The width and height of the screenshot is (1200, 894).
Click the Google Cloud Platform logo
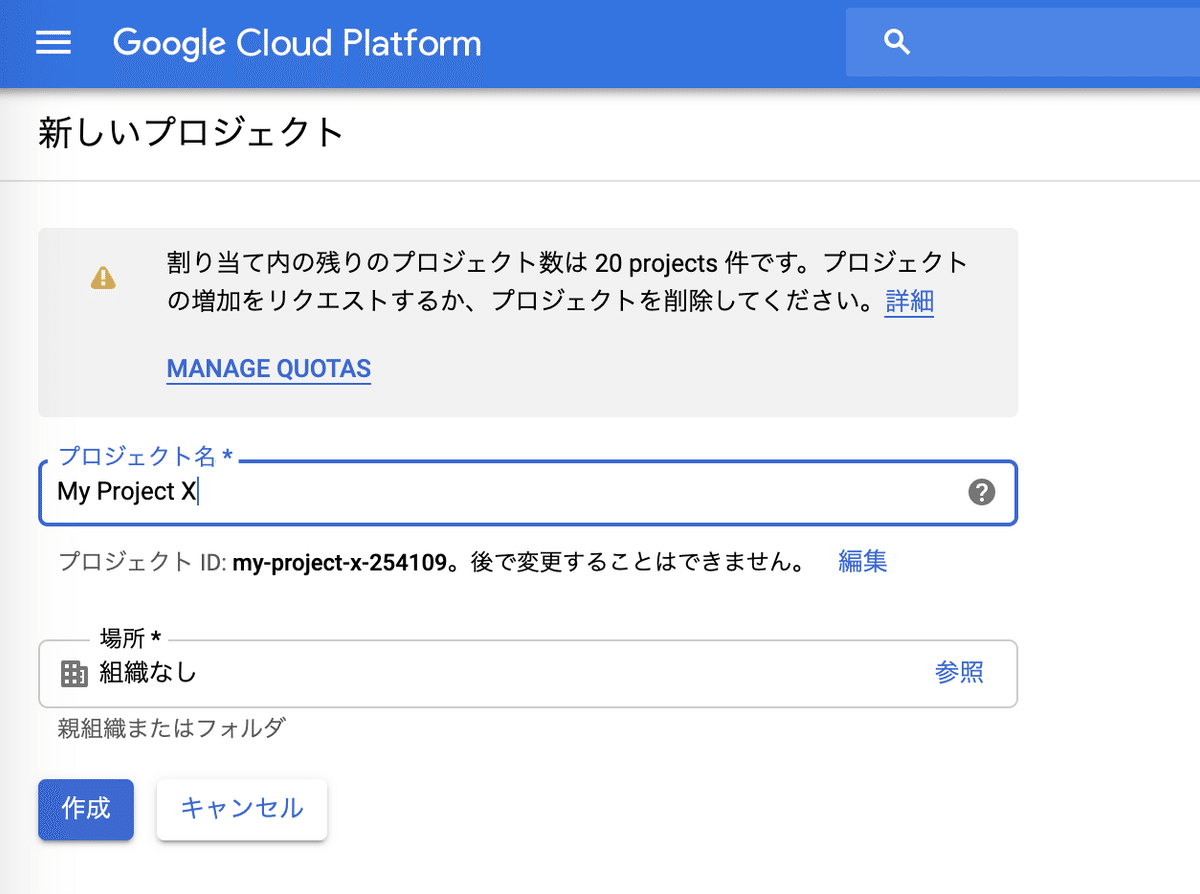[x=296, y=43]
